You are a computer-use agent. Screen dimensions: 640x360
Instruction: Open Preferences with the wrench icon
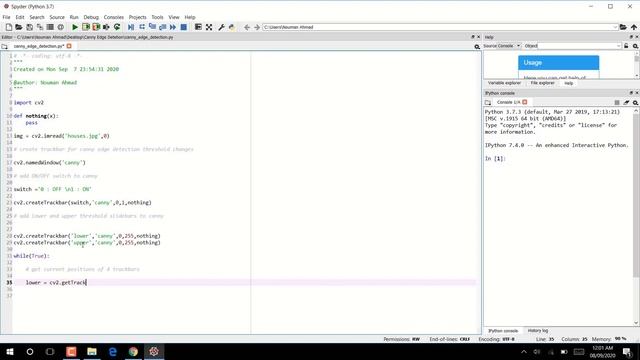(221, 27)
